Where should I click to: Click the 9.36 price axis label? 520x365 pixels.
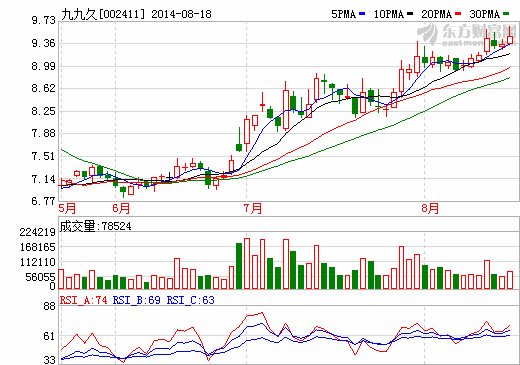click(44, 43)
